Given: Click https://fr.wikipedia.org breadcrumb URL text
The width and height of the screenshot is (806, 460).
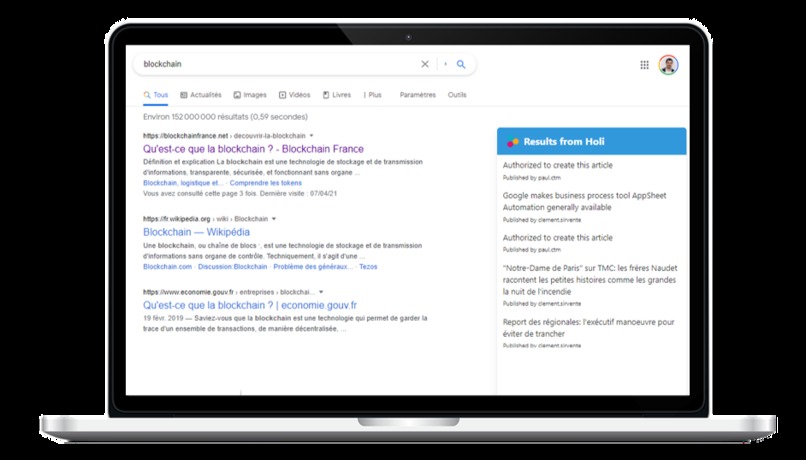Looking at the screenshot, I should [177, 219].
